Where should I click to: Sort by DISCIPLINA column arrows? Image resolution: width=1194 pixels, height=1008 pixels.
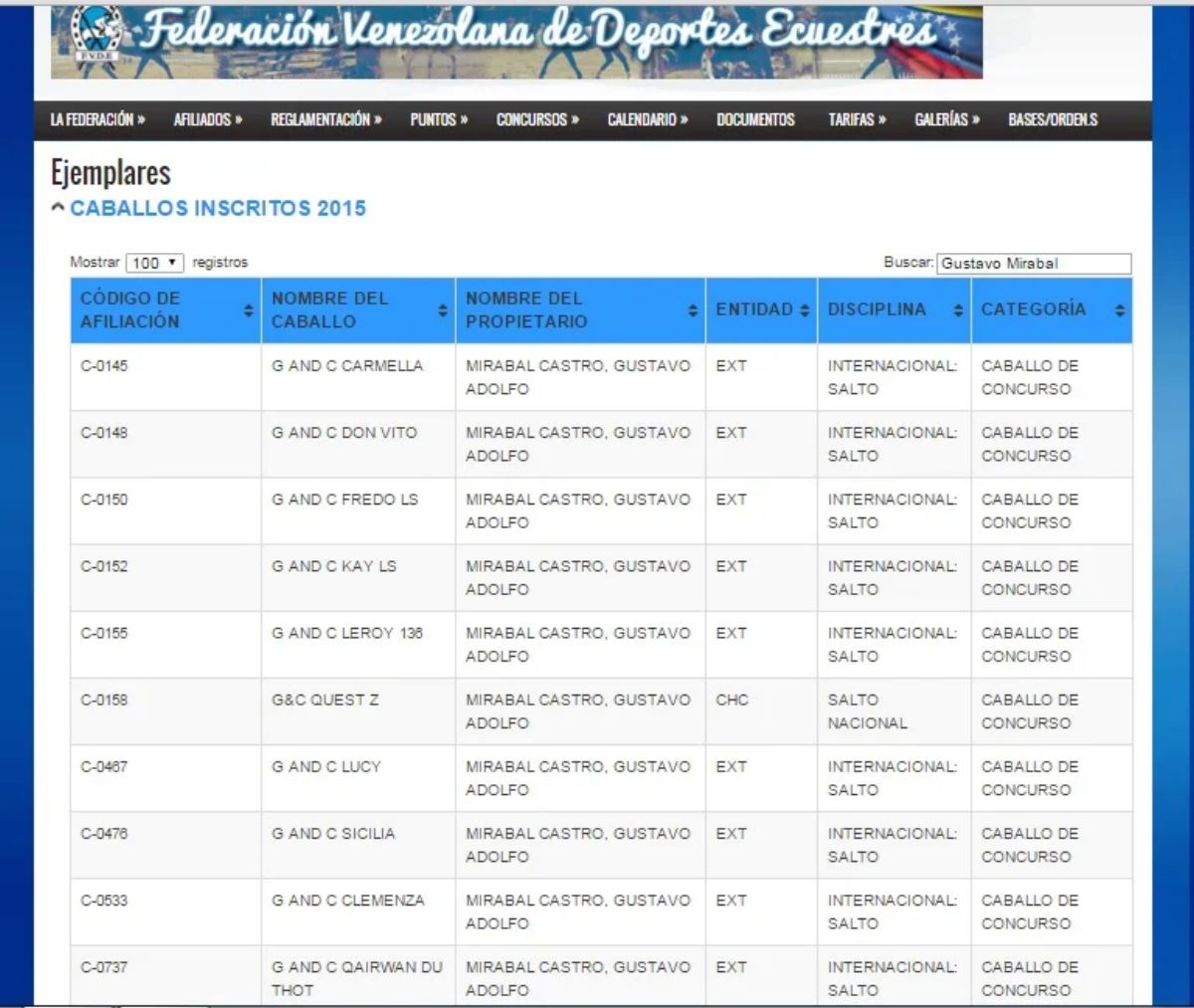point(958,310)
